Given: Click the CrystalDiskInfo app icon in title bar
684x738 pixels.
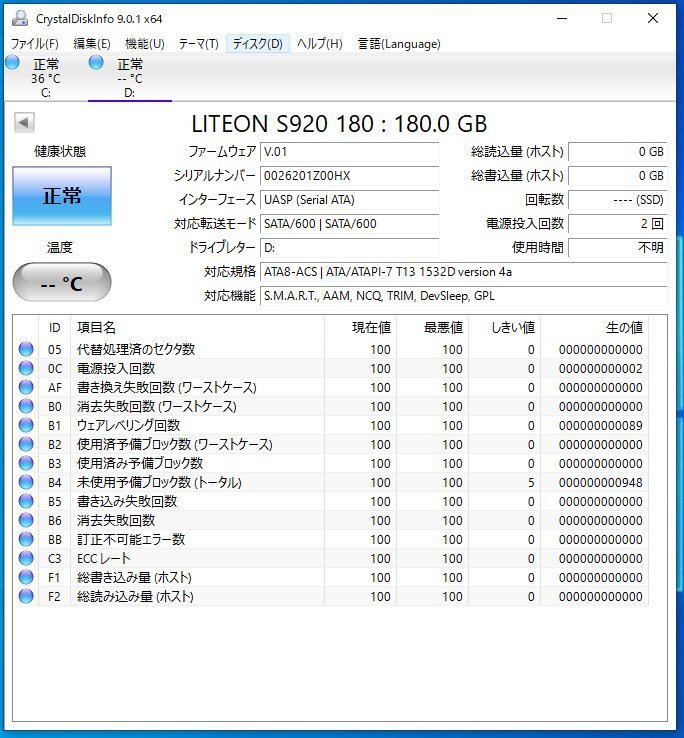Looking at the screenshot, I should tap(20, 18).
